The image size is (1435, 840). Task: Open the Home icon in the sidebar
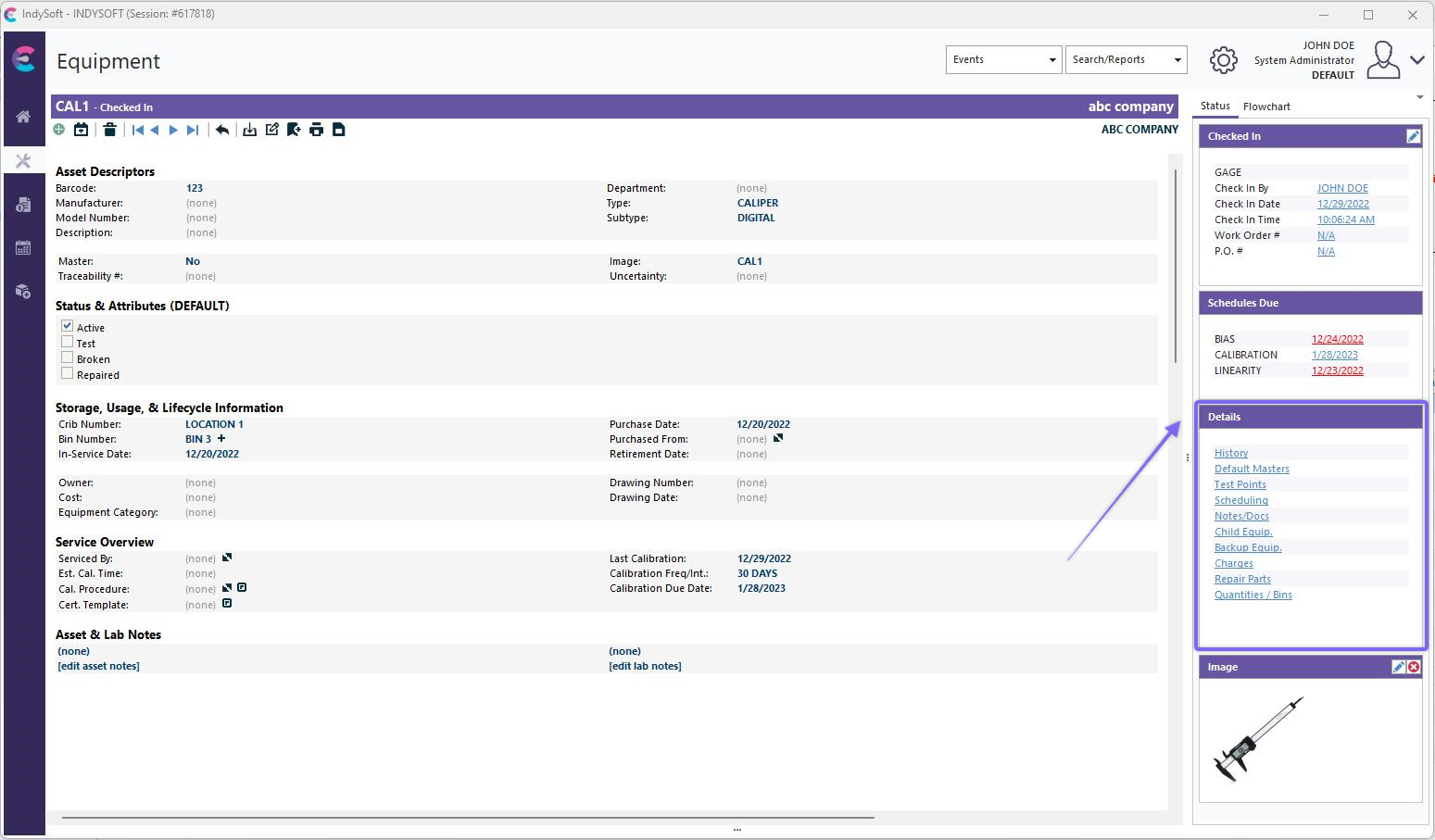tap(23, 117)
